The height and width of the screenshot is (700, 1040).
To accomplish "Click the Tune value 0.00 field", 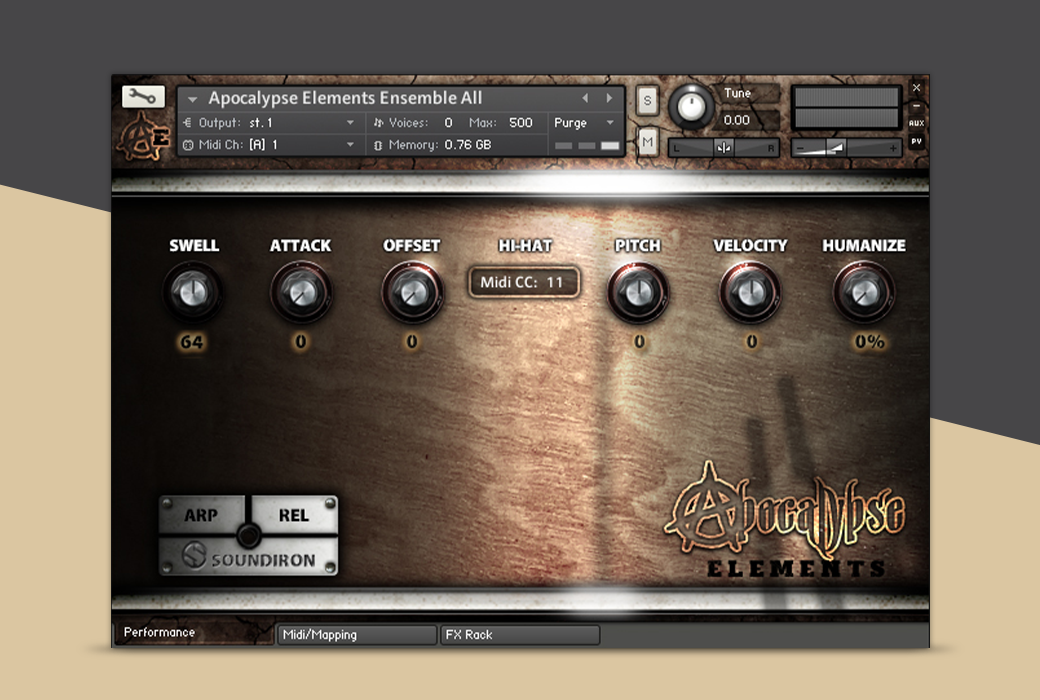I will [747, 120].
